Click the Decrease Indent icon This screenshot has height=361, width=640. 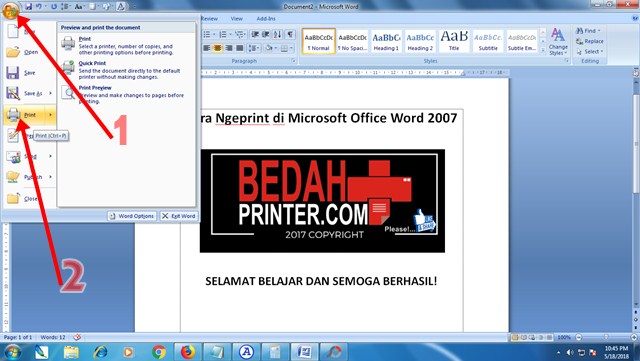pyautogui.click(x=255, y=35)
